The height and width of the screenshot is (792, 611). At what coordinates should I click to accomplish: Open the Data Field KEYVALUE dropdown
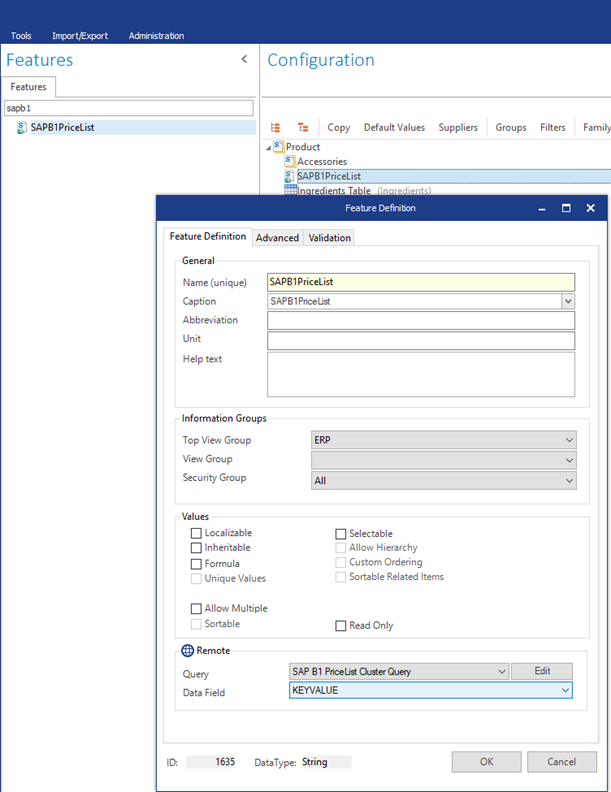431,690
